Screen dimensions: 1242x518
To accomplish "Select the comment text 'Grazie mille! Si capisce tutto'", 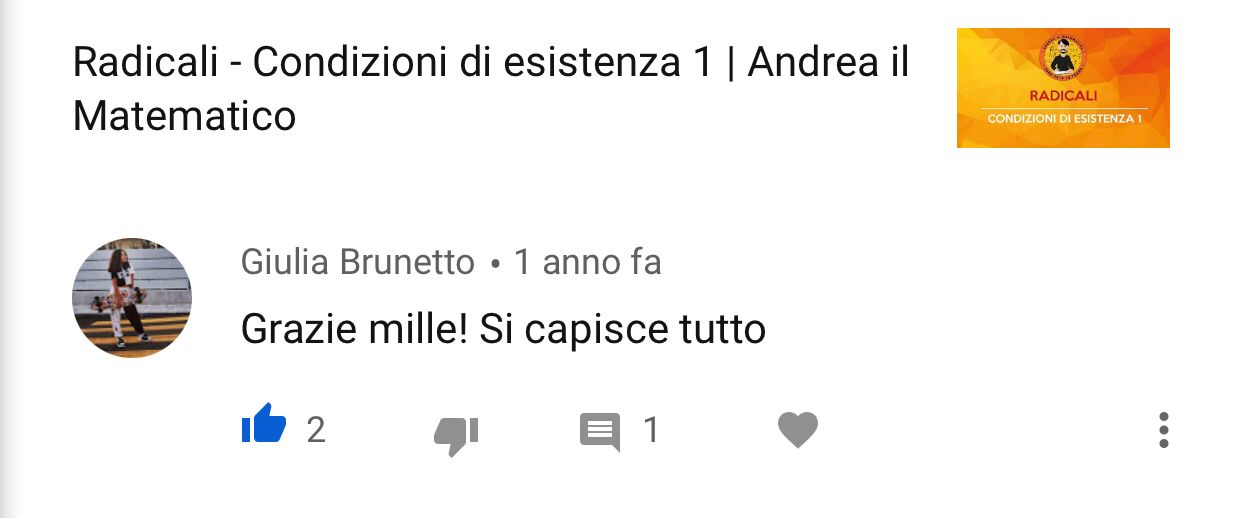I will coord(503,329).
